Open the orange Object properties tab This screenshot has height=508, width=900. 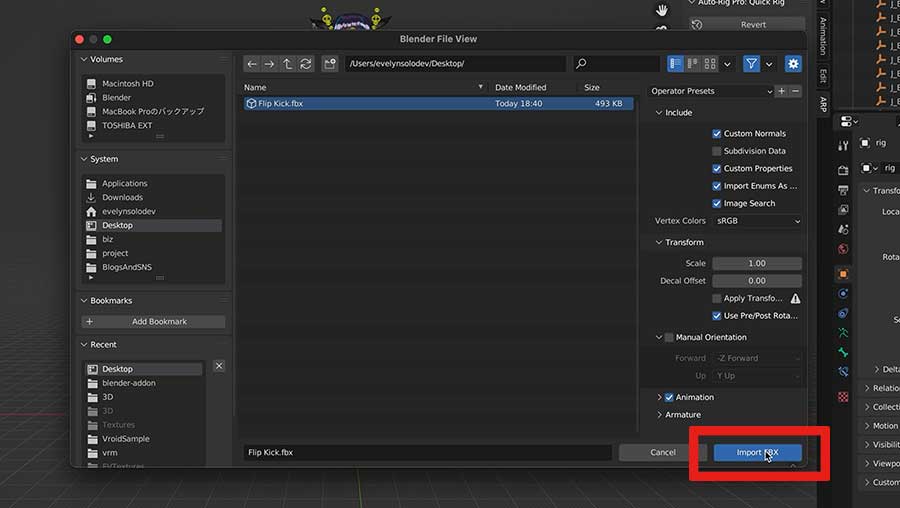pos(843,274)
